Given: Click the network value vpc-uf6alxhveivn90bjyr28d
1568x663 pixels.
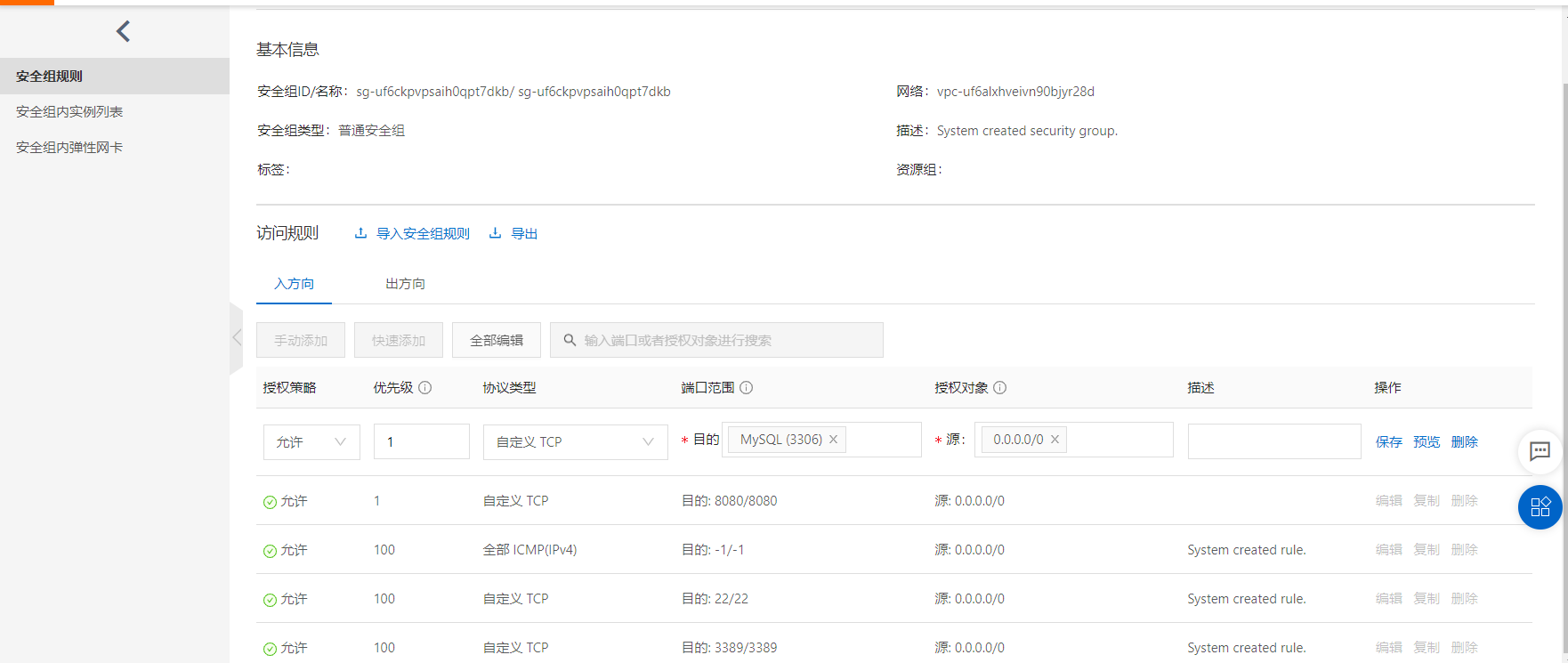Looking at the screenshot, I should [x=1015, y=92].
